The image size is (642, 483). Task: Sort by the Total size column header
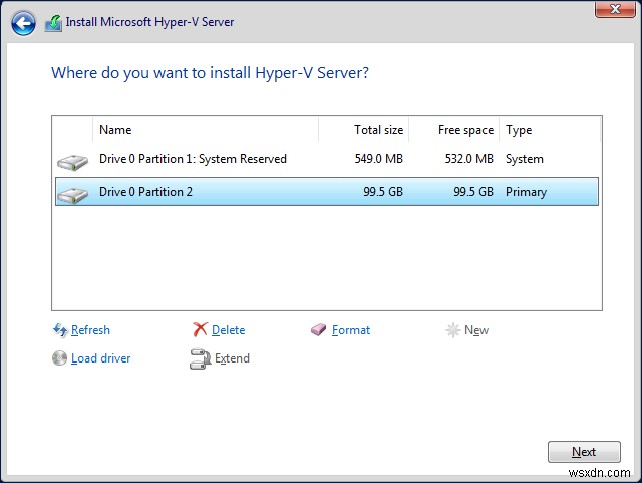378,130
